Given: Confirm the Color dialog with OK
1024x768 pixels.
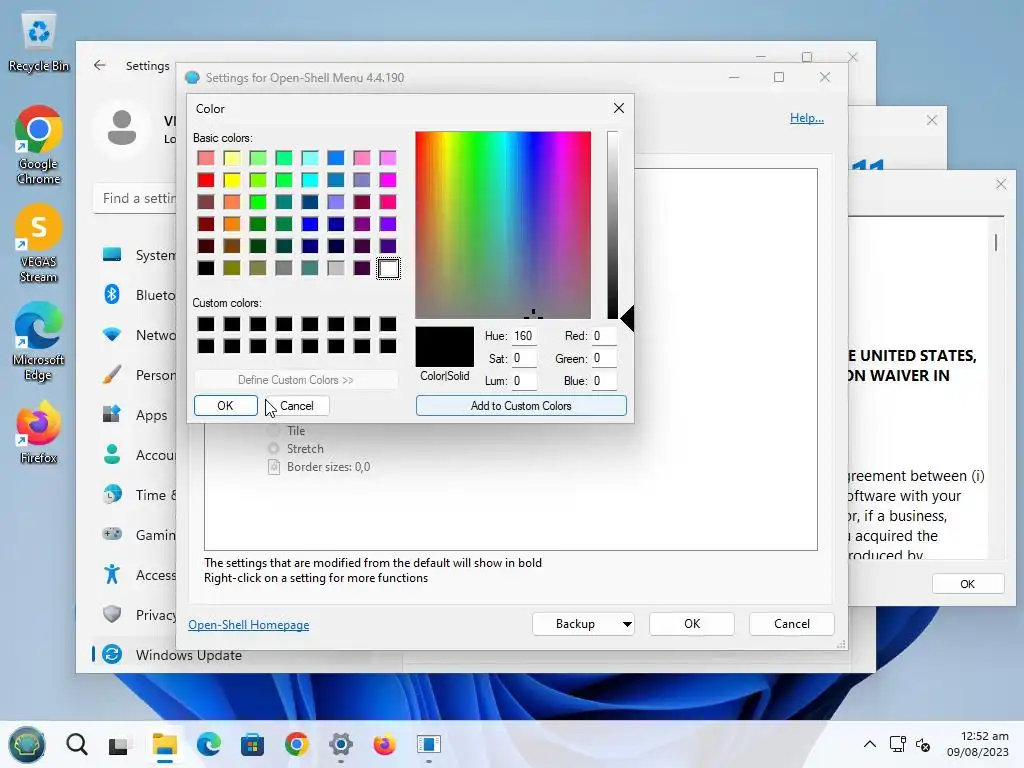Looking at the screenshot, I should (x=225, y=406).
